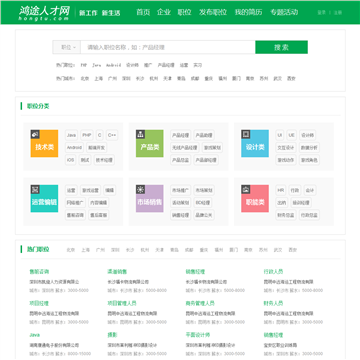The width and height of the screenshot is (360, 360).
Task: Click the 品牌公关 tag
Action: [204, 215]
